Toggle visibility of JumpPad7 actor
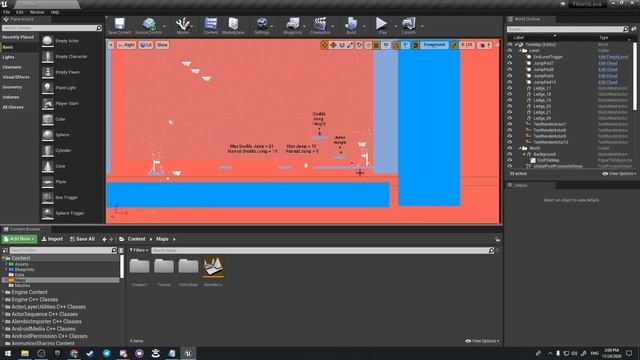This screenshot has height=360, width=640. click(x=510, y=63)
